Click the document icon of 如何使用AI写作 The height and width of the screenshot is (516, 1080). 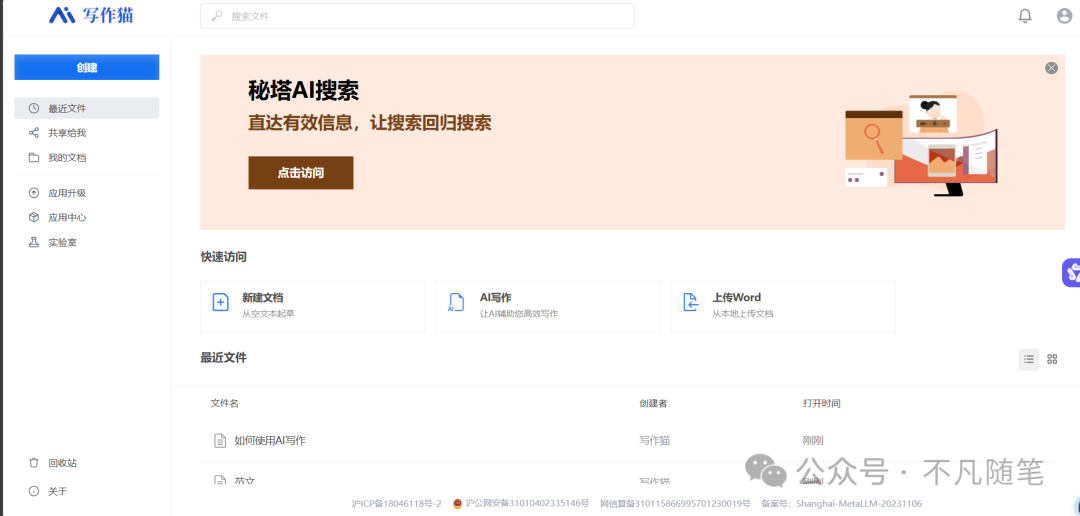[x=220, y=440]
